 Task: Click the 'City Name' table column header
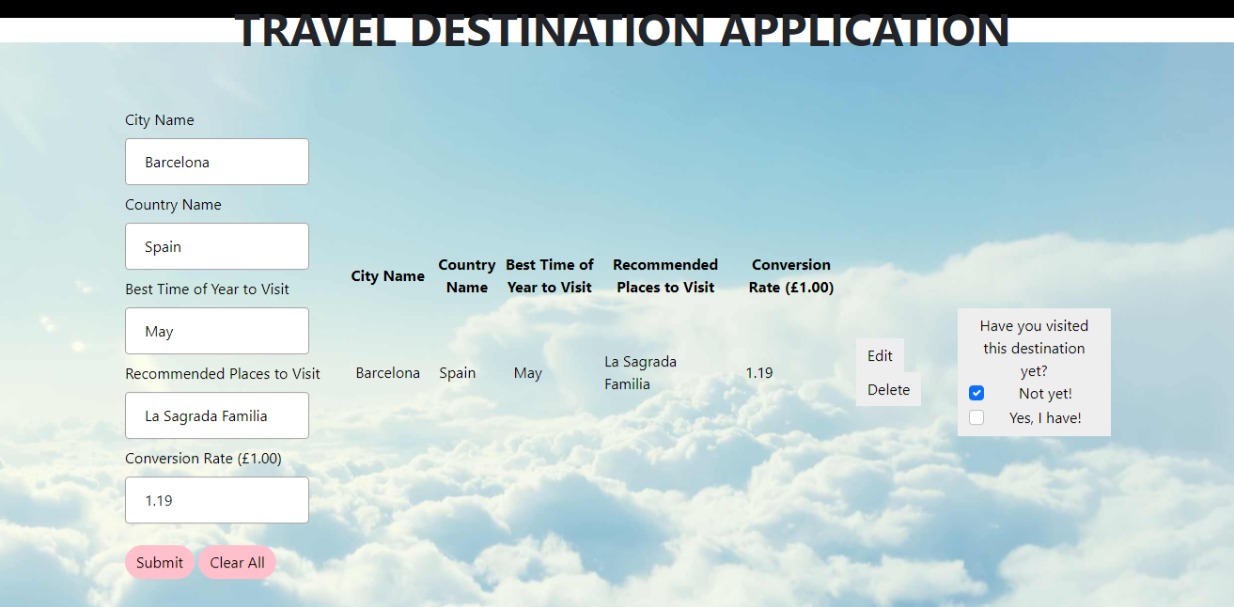(x=388, y=275)
